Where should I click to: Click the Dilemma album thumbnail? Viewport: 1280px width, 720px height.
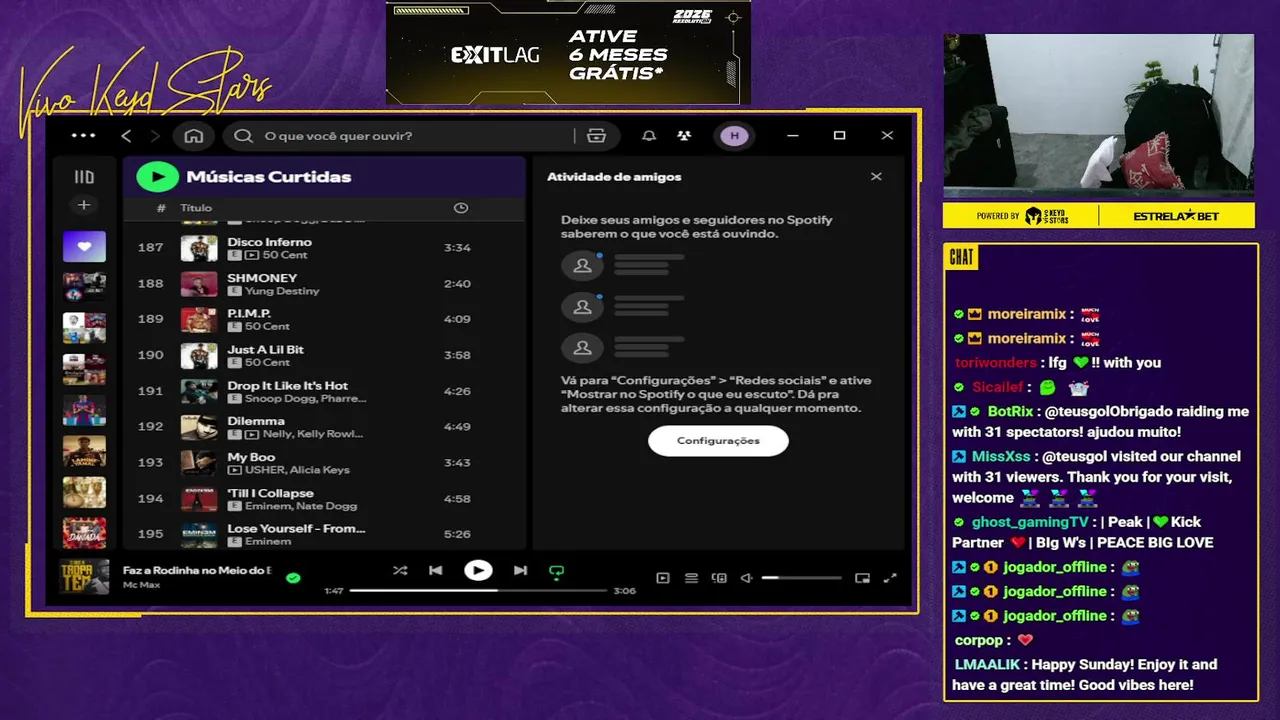[199, 427]
